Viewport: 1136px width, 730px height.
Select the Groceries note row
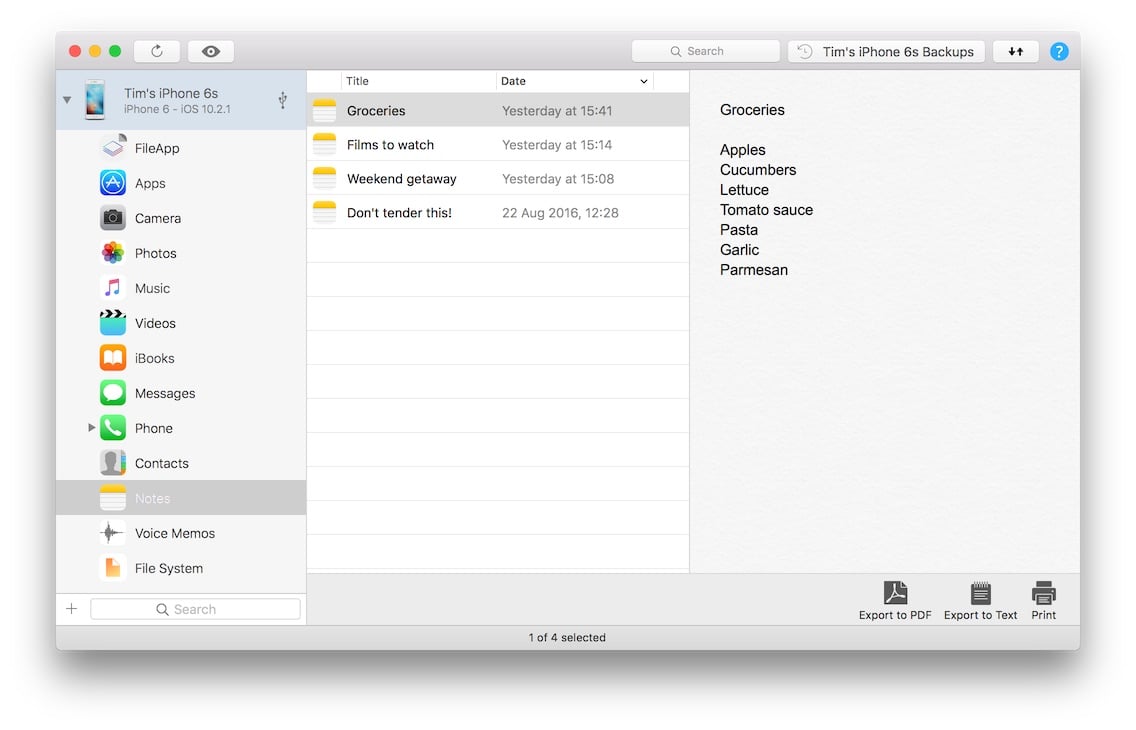point(498,111)
